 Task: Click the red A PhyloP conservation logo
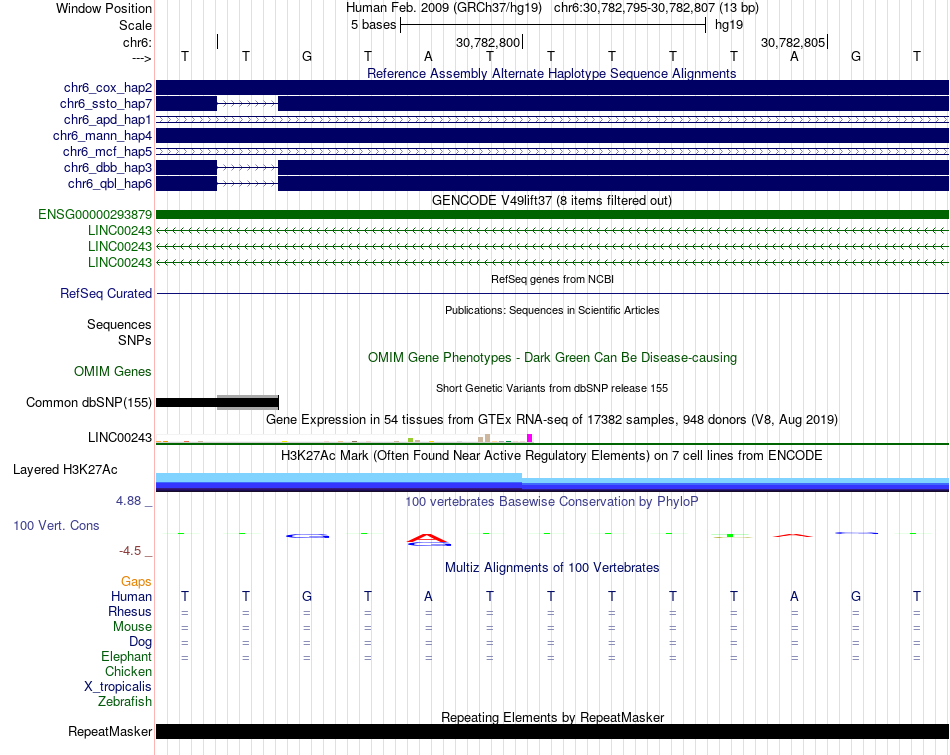(x=428, y=538)
